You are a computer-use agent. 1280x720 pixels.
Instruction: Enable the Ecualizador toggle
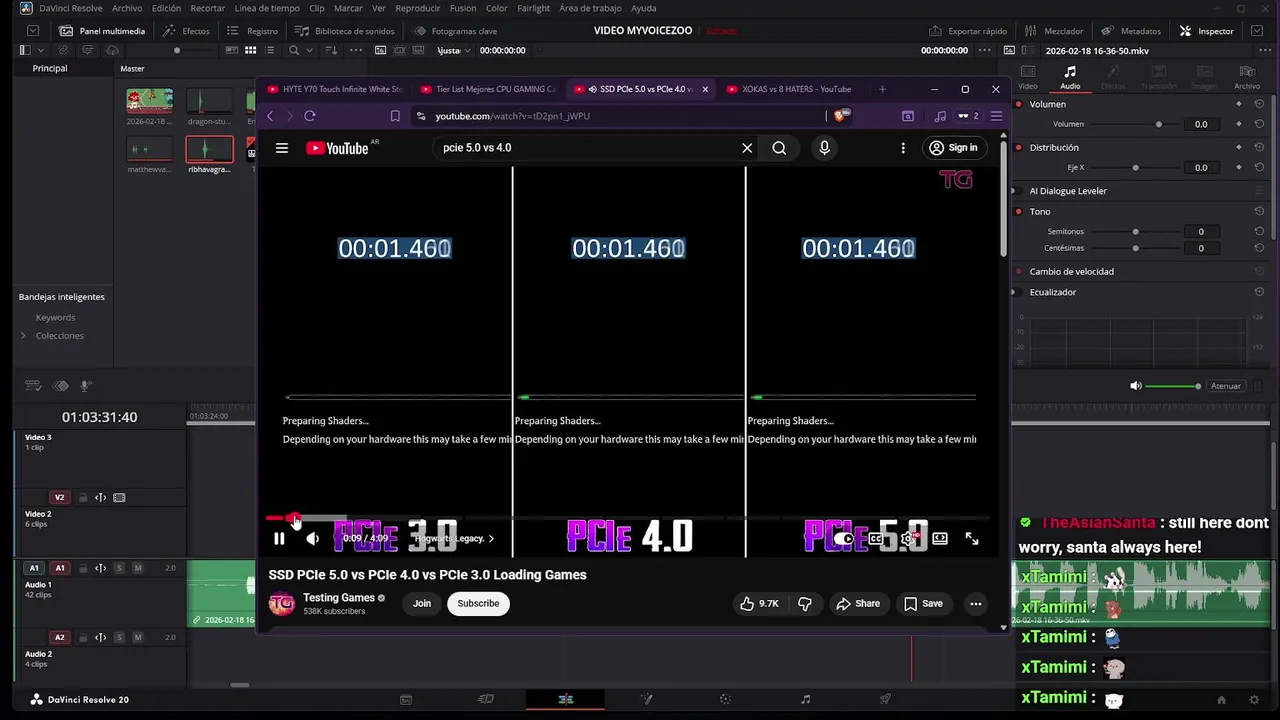(x=1019, y=292)
